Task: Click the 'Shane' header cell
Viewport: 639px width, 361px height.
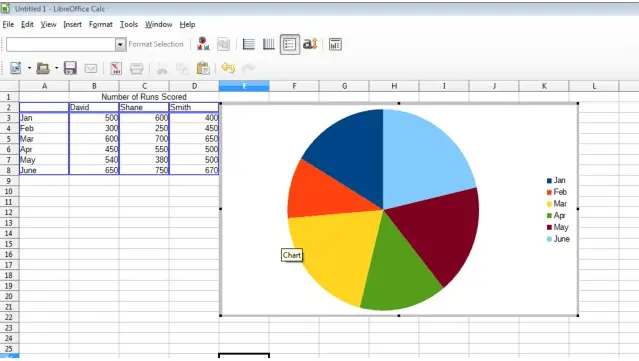Action: coord(144,107)
